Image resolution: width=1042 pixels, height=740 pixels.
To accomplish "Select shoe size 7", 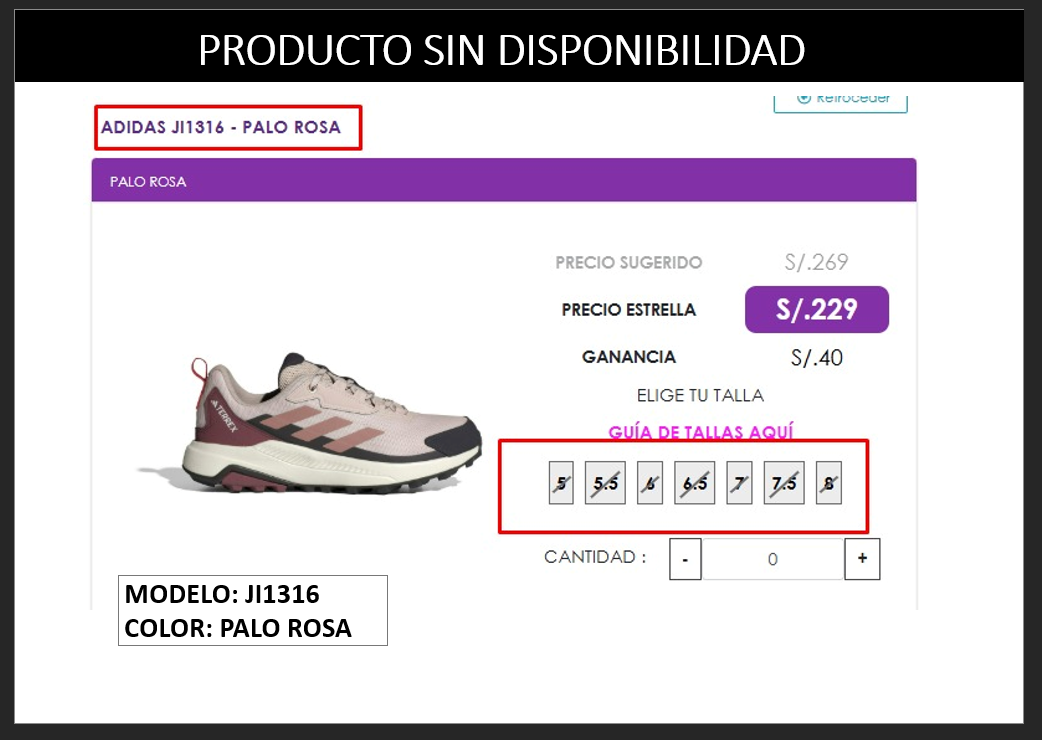I will [739, 483].
